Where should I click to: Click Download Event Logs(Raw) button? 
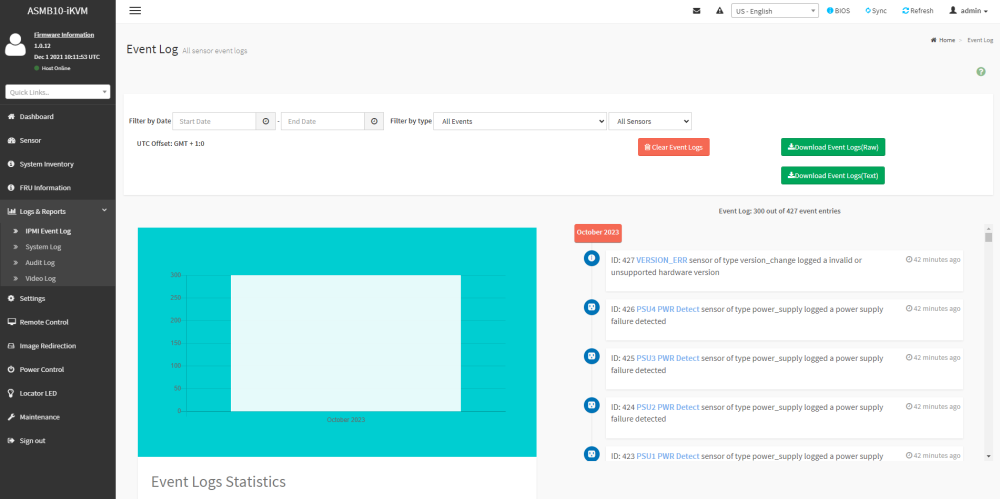(833, 147)
